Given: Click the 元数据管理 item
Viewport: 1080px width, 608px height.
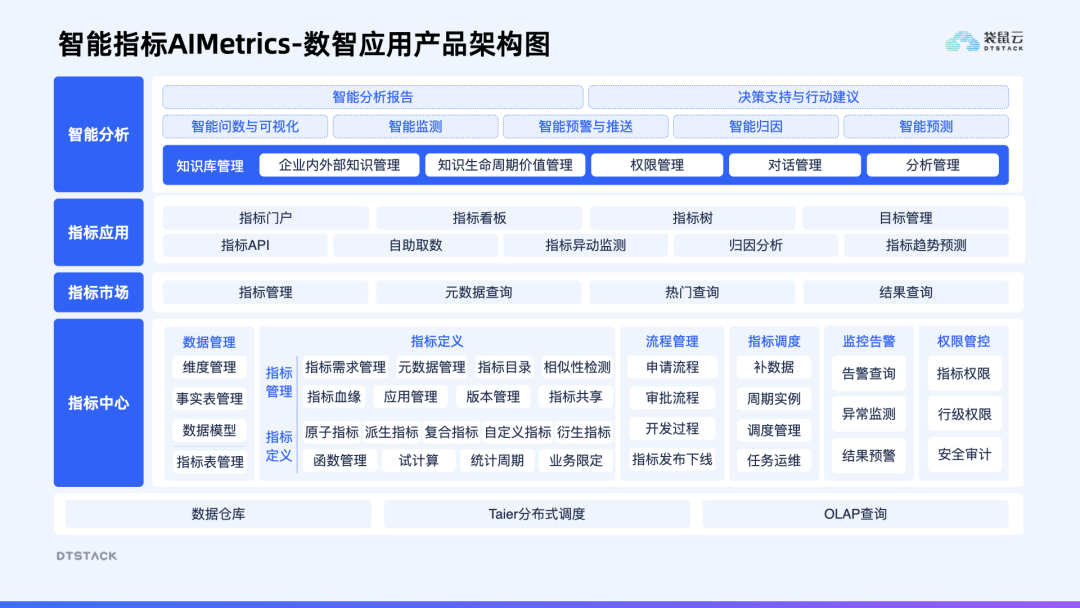Looking at the screenshot, I should pyautogui.click(x=432, y=367).
